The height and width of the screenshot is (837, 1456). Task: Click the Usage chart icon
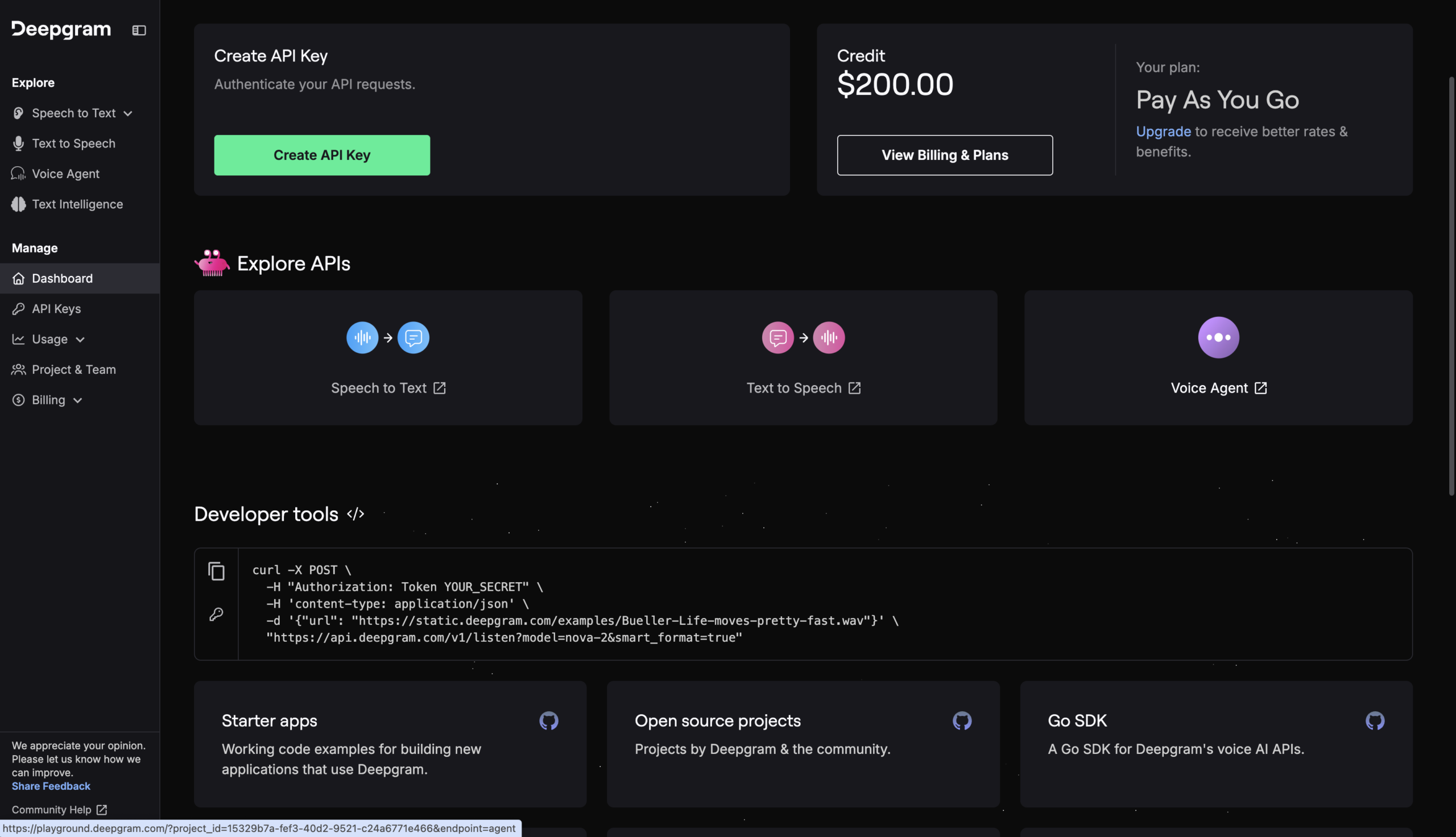point(18,339)
